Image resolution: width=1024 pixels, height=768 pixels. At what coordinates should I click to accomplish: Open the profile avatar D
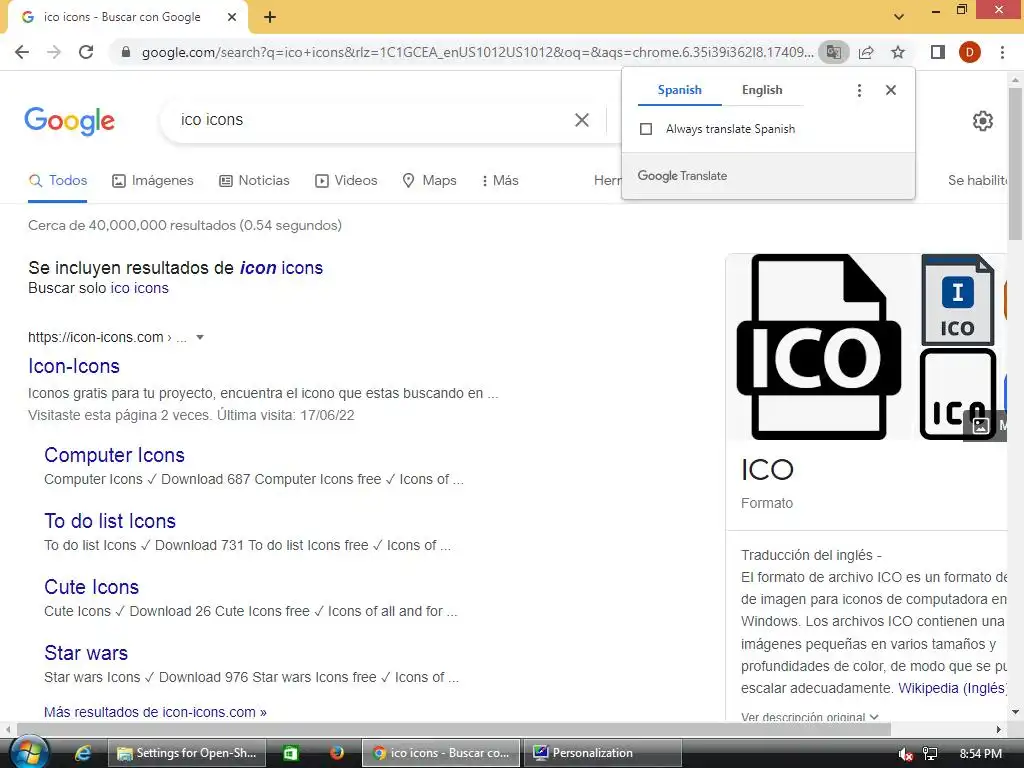click(x=970, y=52)
